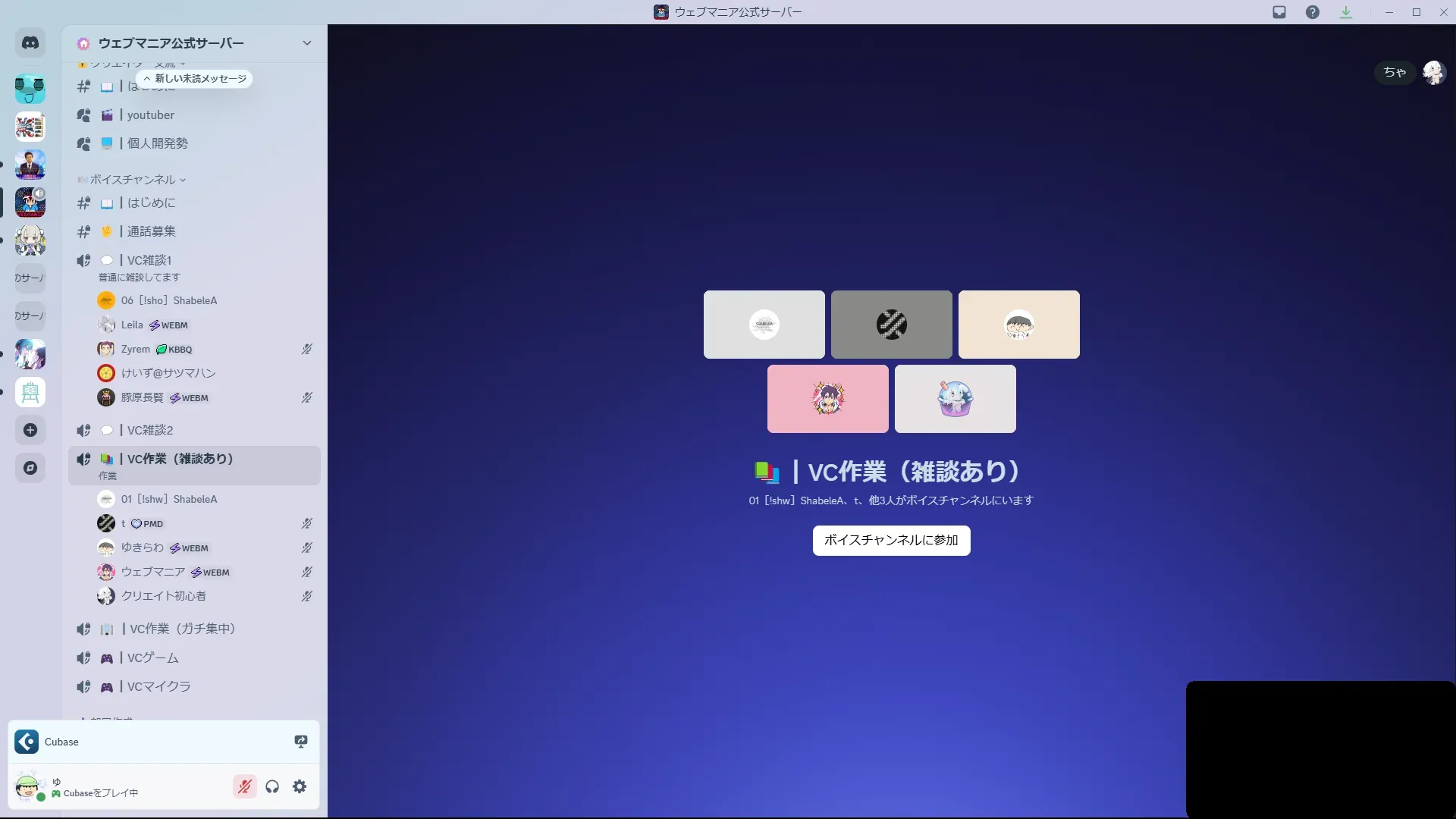The width and height of the screenshot is (1456, 819).
Task: Click ボイスチャンネルに参加 button
Action: click(x=891, y=541)
